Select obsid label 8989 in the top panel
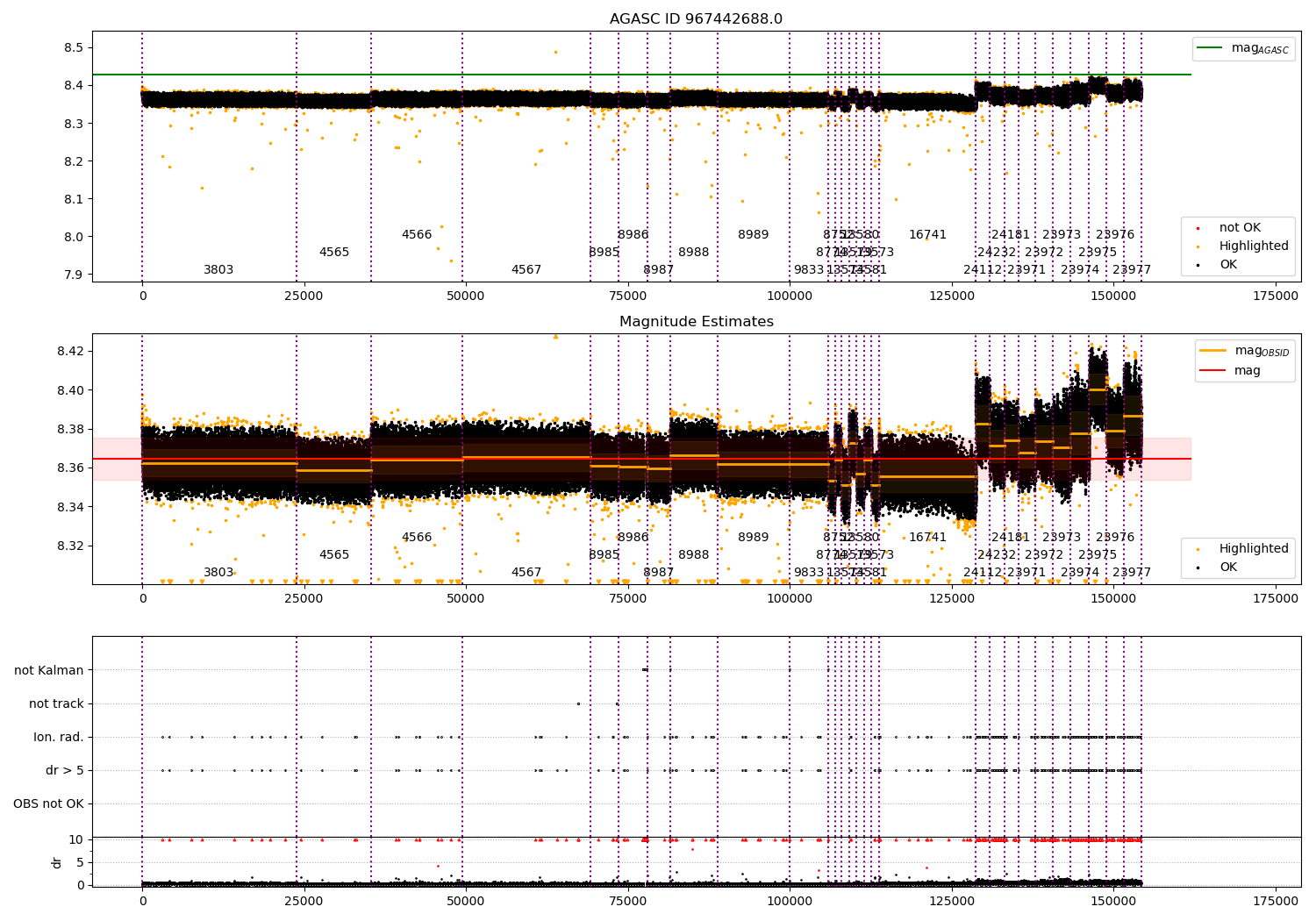Screen dimensions: 1316x921 point(753,235)
